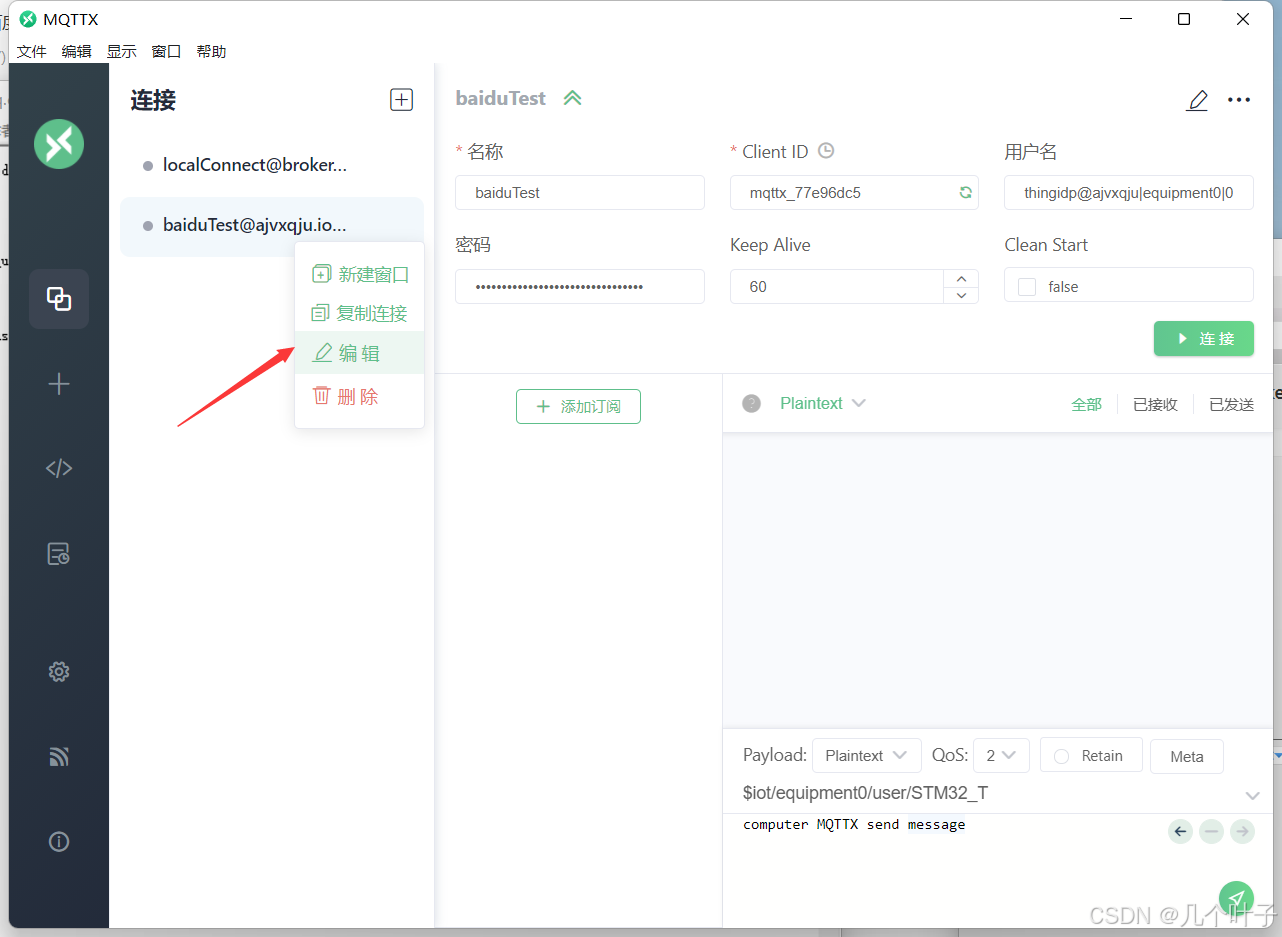Open the Connections page icon in sidebar

[59, 299]
